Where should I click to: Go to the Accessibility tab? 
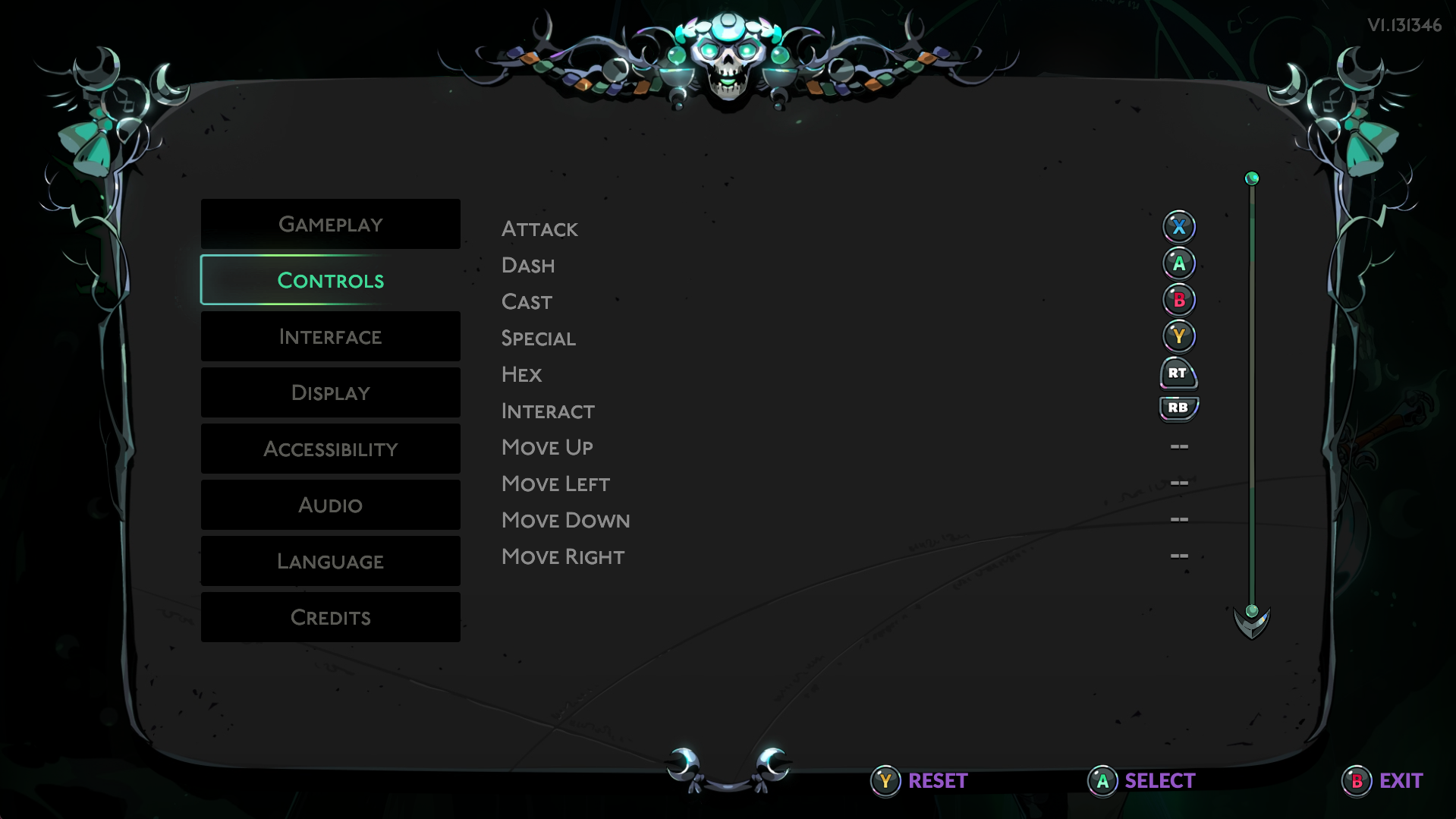331,449
